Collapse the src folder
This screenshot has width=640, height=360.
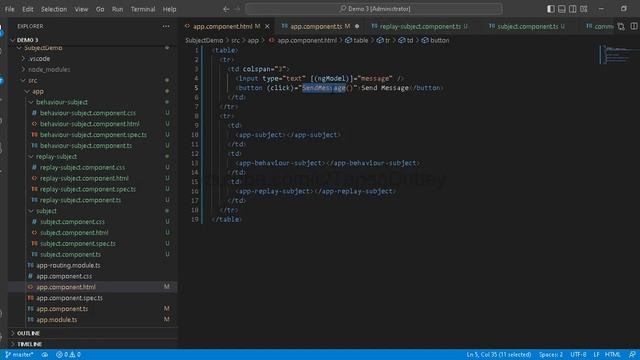click(33, 80)
